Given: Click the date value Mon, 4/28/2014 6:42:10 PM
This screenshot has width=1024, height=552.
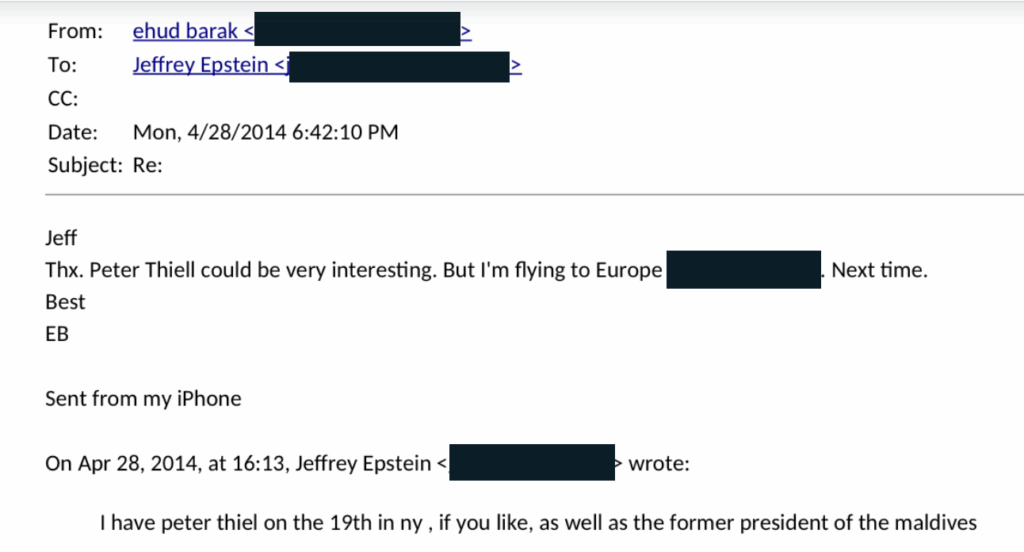Looking at the screenshot, I should [265, 132].
